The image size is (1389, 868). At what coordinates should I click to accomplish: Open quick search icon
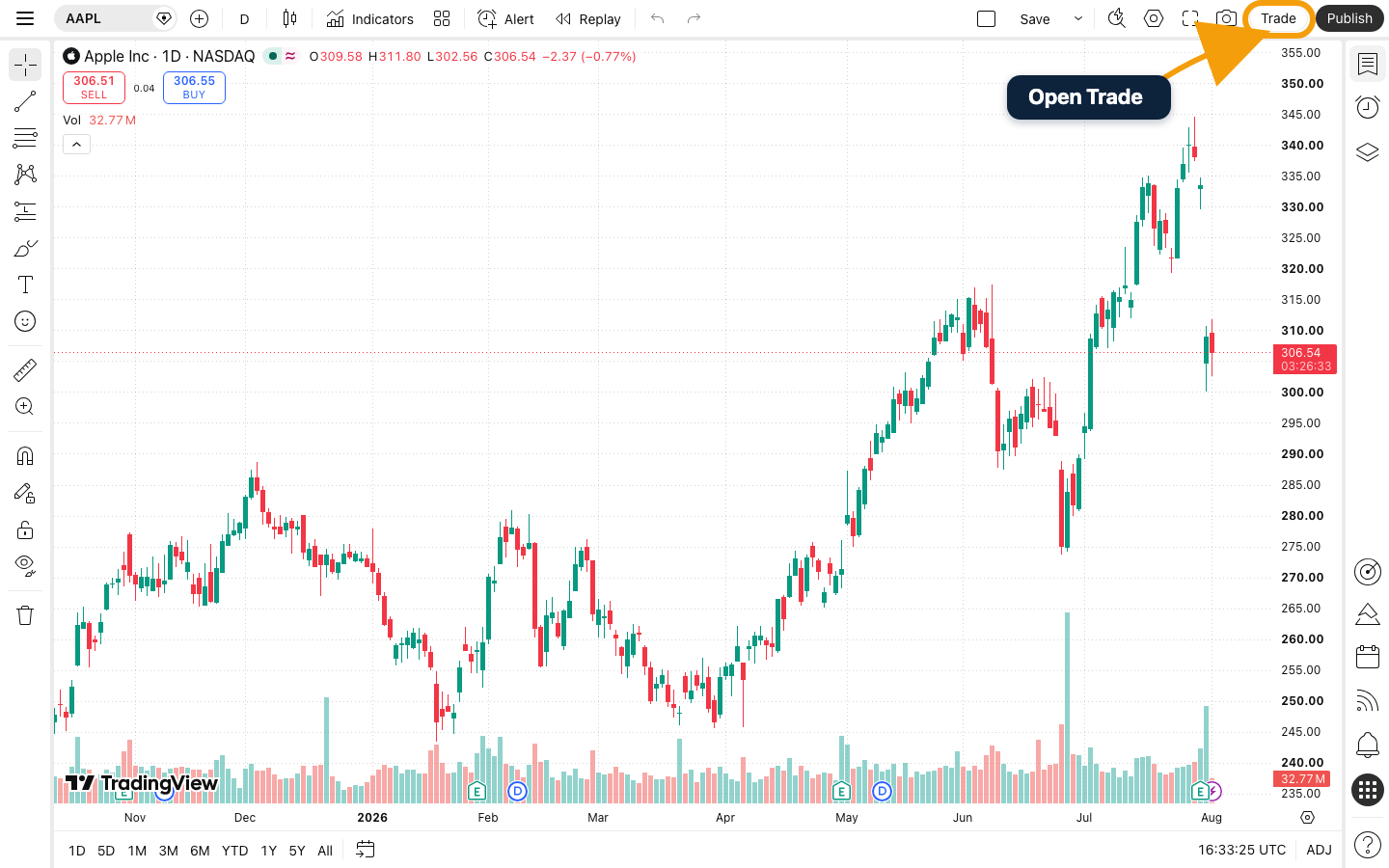point(1117,18)
